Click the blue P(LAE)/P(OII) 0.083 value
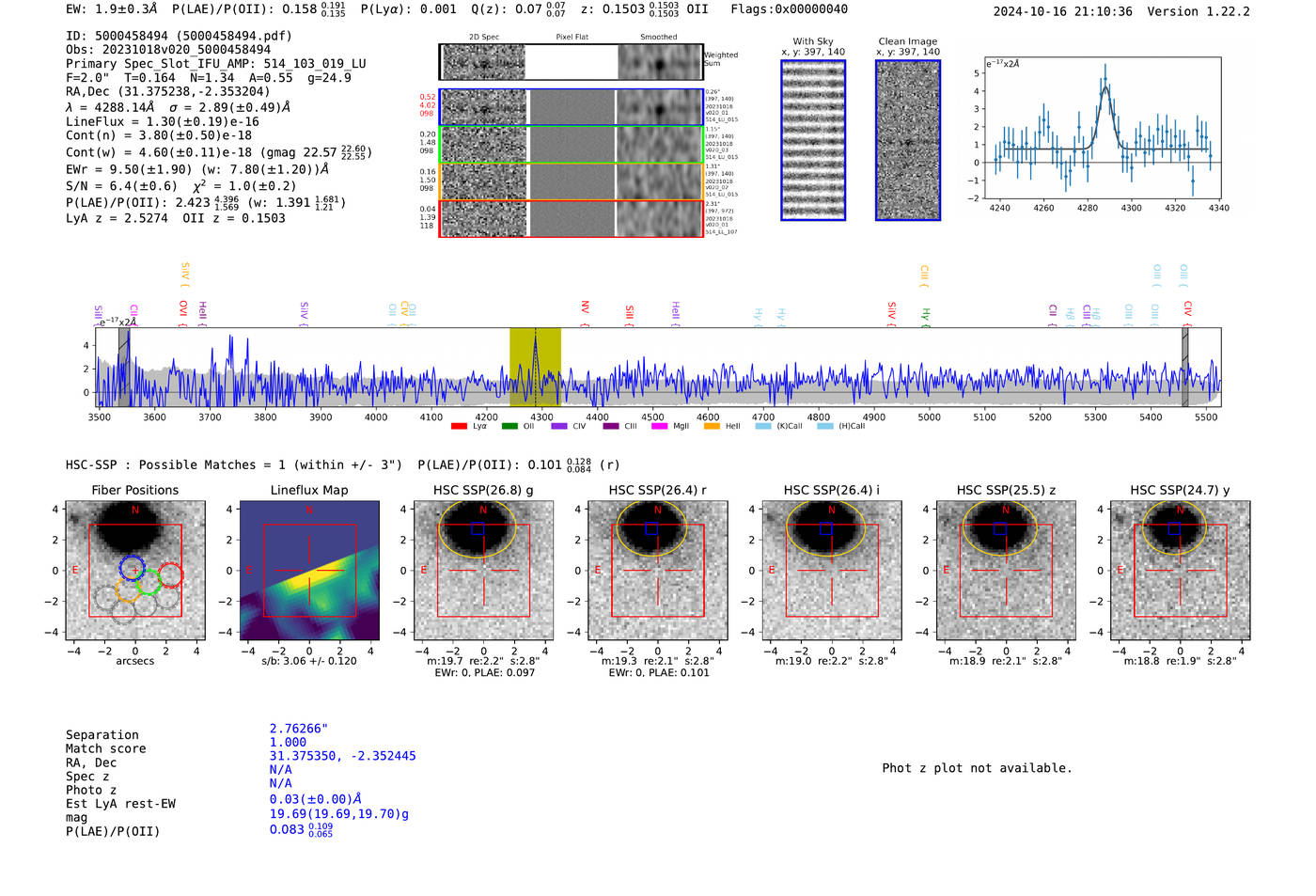The height and width of the screenshot is (896, 1316). (302, 830)
